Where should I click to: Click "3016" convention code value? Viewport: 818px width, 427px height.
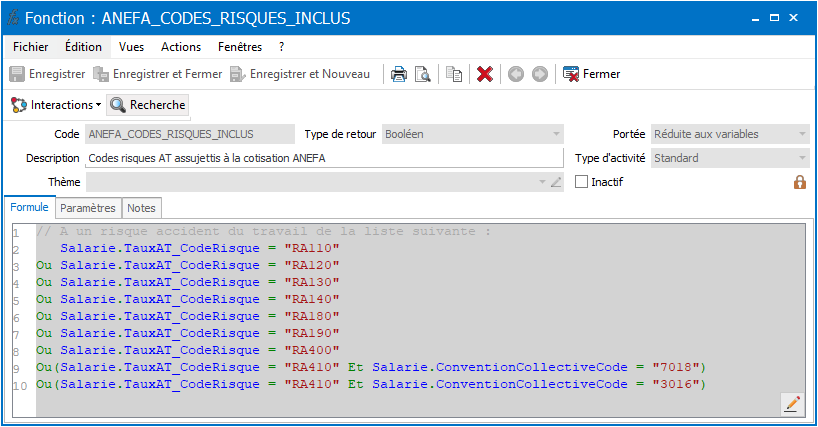[676, 384]
